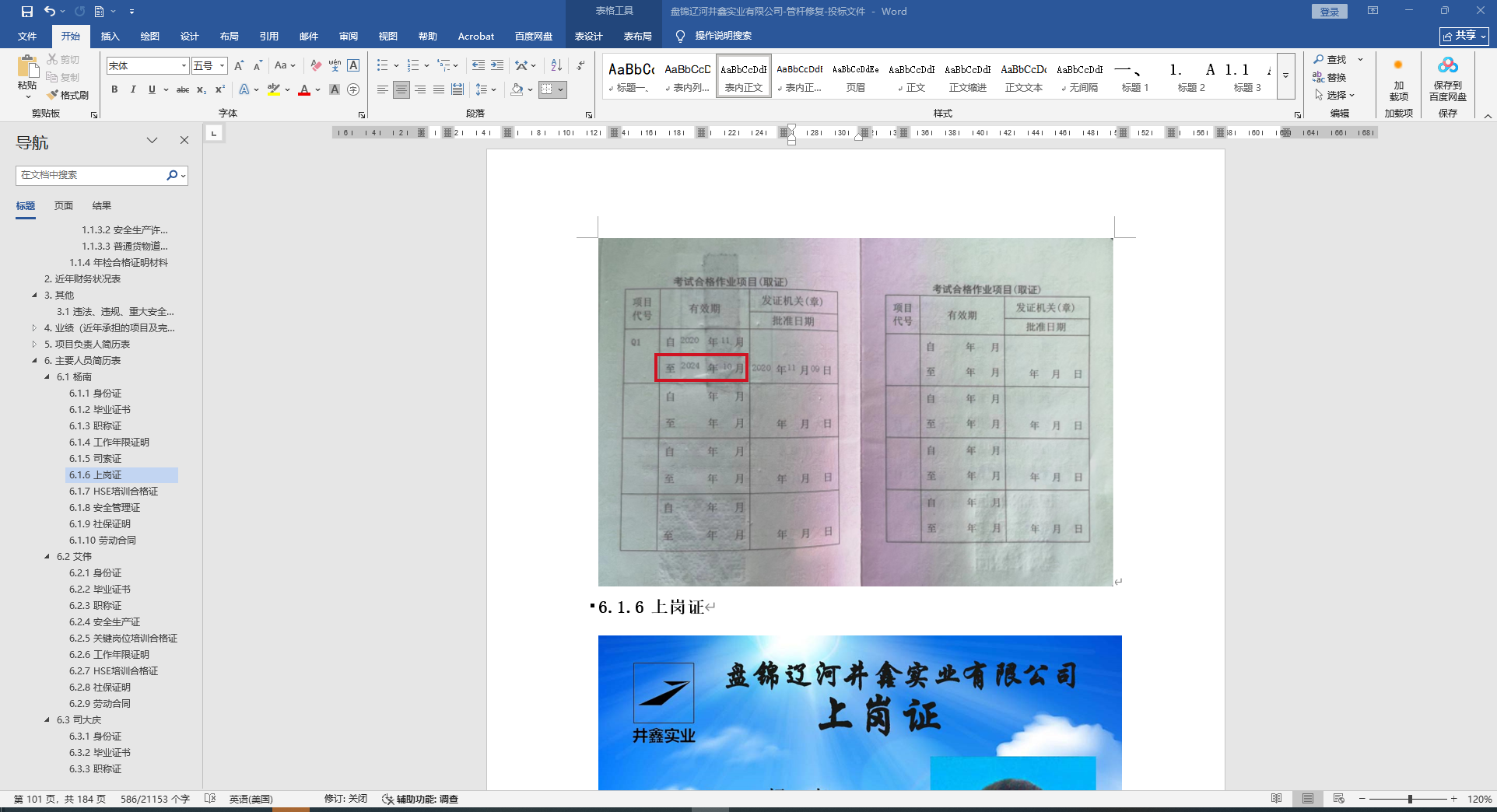Viewport: 1497px width, 812px height.
Task: Open the borders dropdown arrow
Action: tap(560, 90)
